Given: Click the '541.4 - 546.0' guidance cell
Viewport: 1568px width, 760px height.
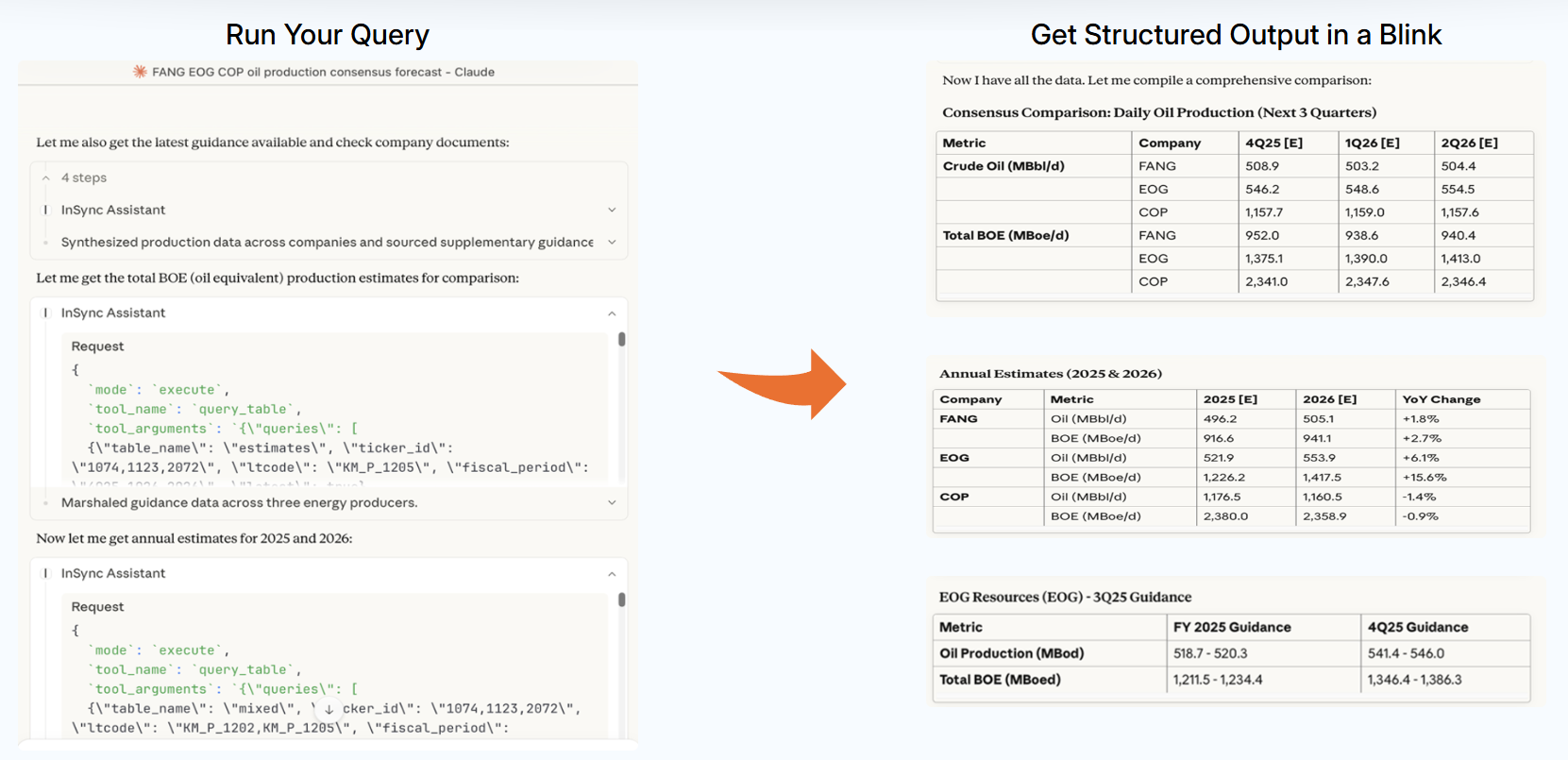Looking at the screenshot, I should click(x=1406, y=653).
